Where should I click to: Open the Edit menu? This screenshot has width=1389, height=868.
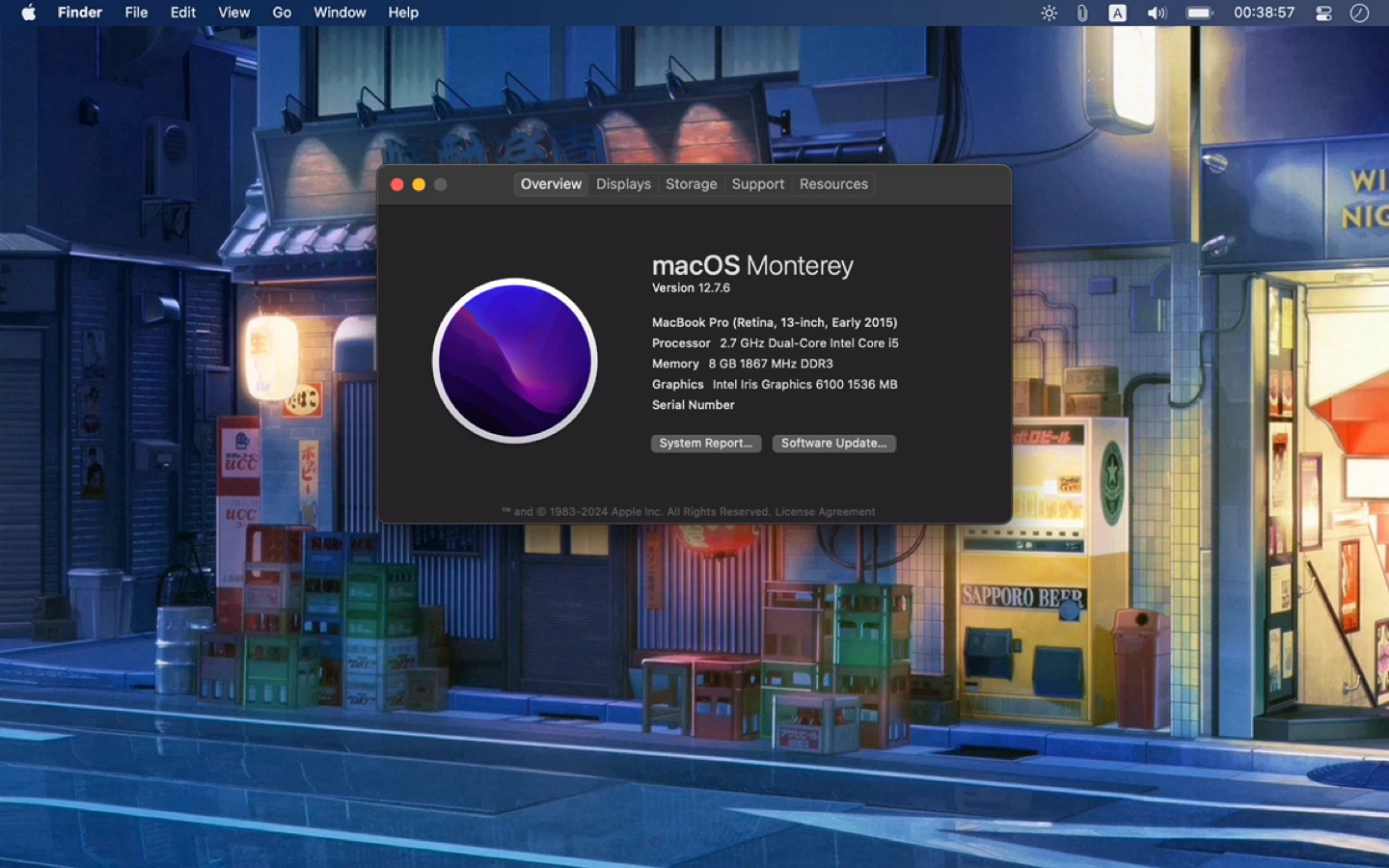[183, 13]
